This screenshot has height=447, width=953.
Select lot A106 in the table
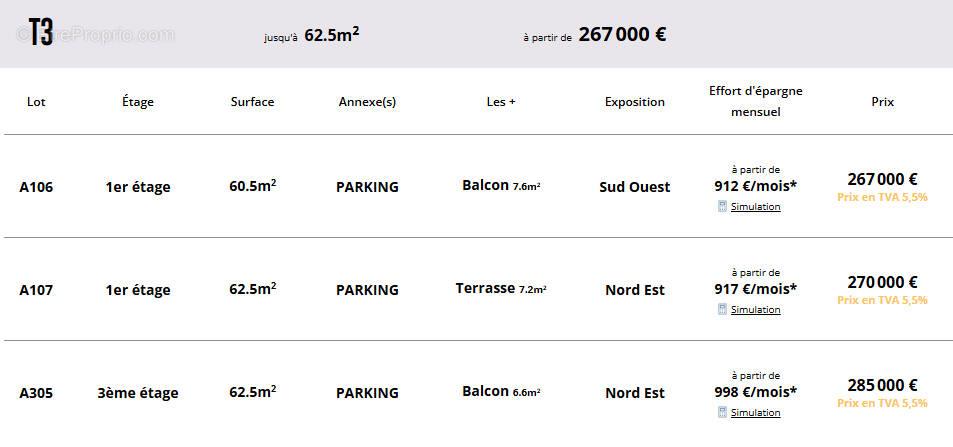[x=36, y=187]
